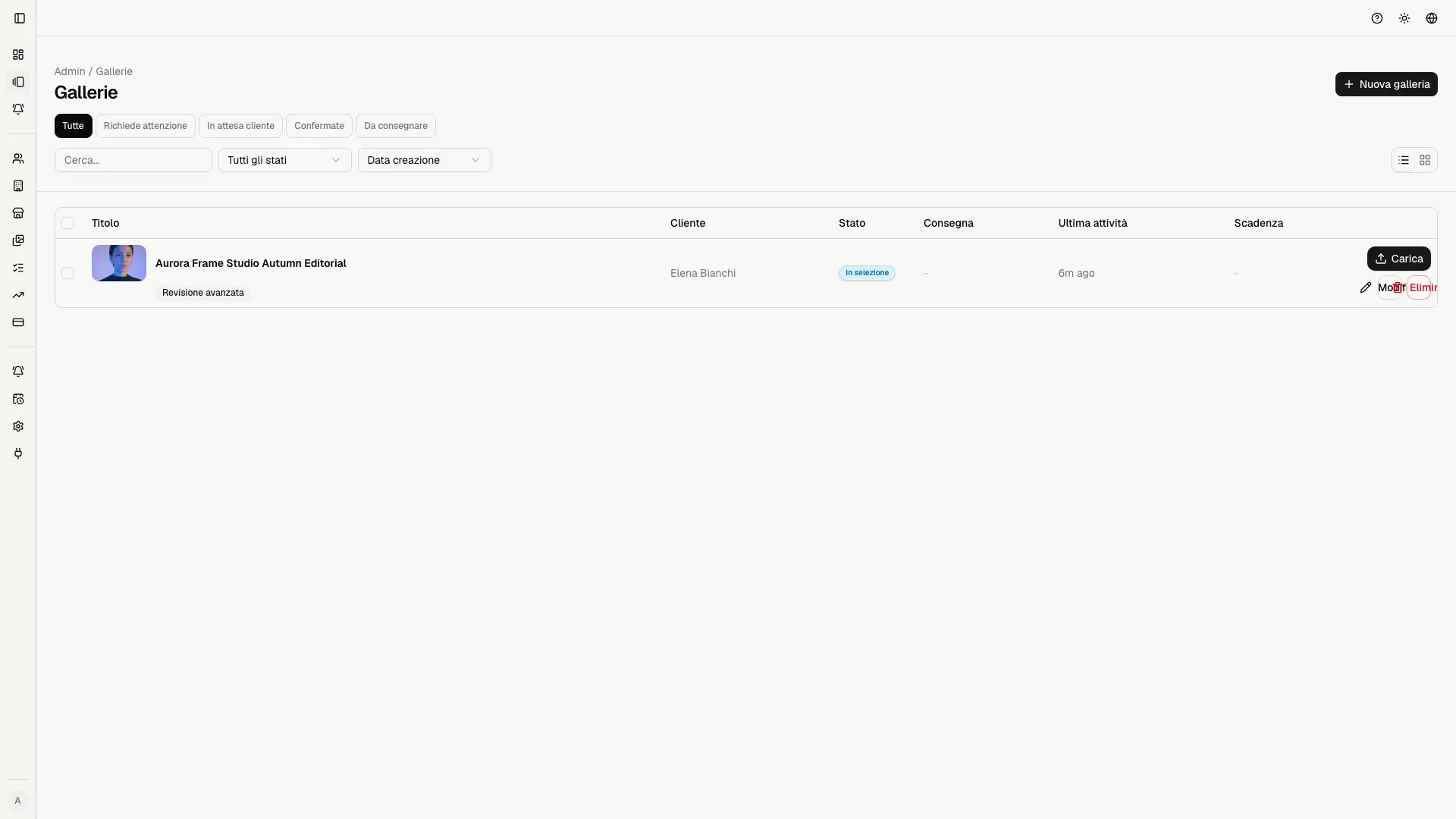Follow the Admin breadcrumb link
Image resolution: width=1456 pixels, height=819 pixels.
70,71
